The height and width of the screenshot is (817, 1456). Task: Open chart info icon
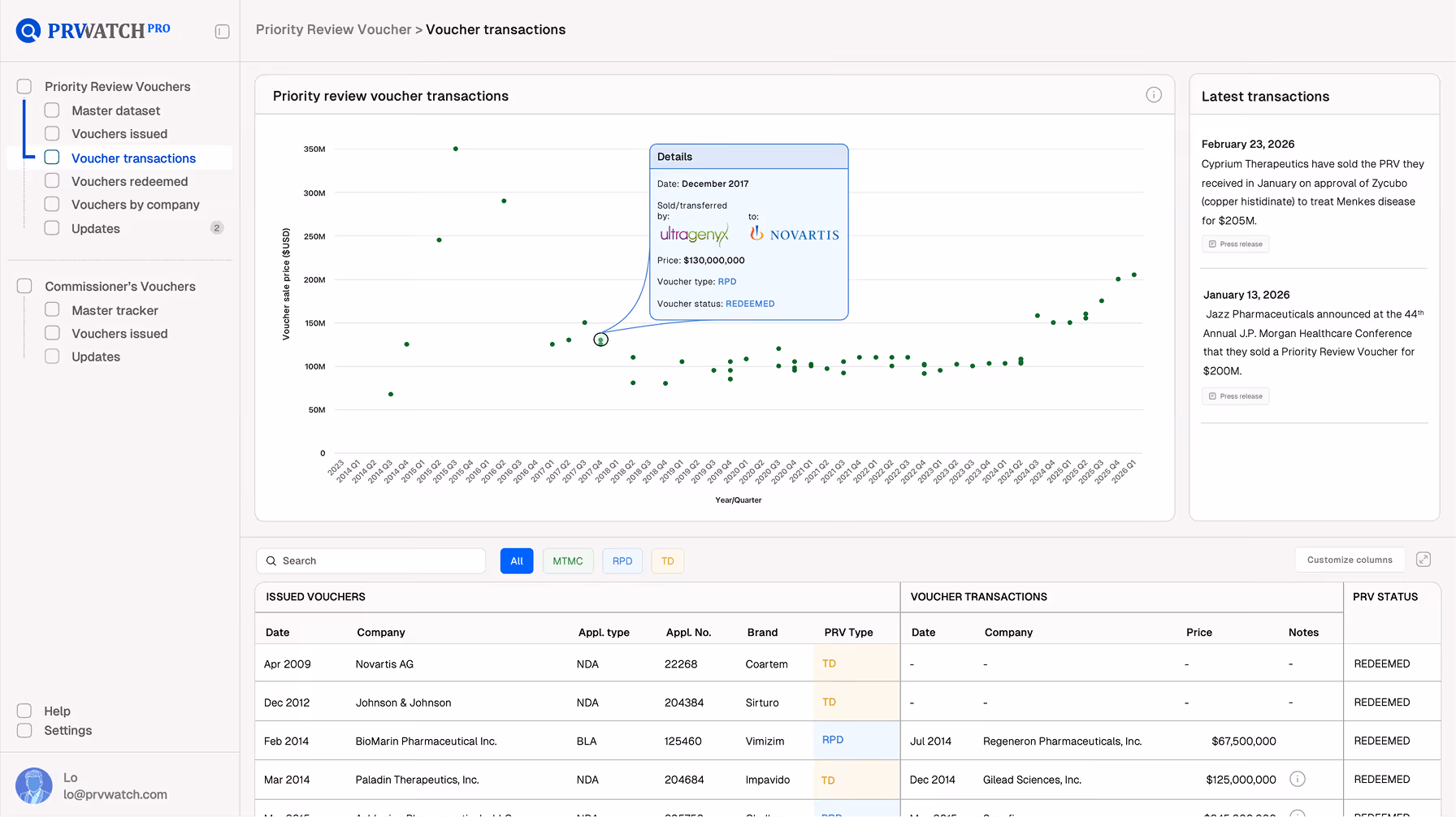[1154, 95]
